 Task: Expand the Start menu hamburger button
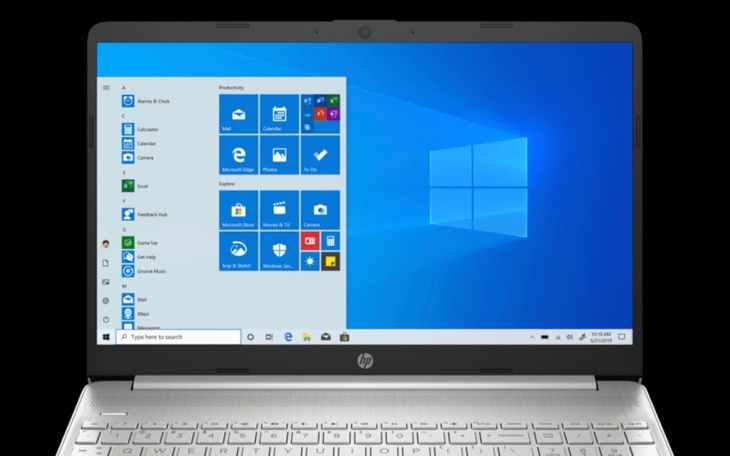point(106,88)
